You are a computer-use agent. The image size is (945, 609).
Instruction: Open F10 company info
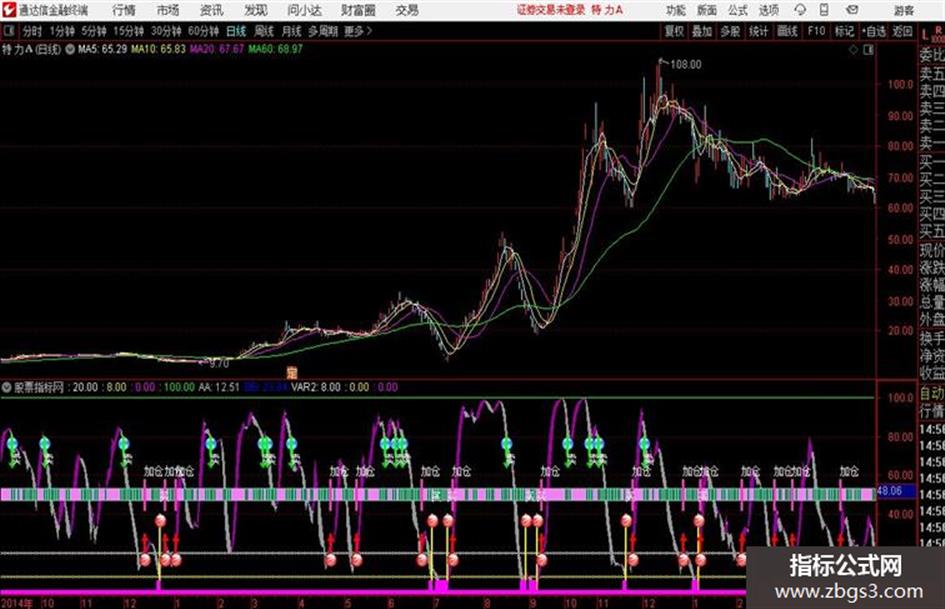point(817,31)
